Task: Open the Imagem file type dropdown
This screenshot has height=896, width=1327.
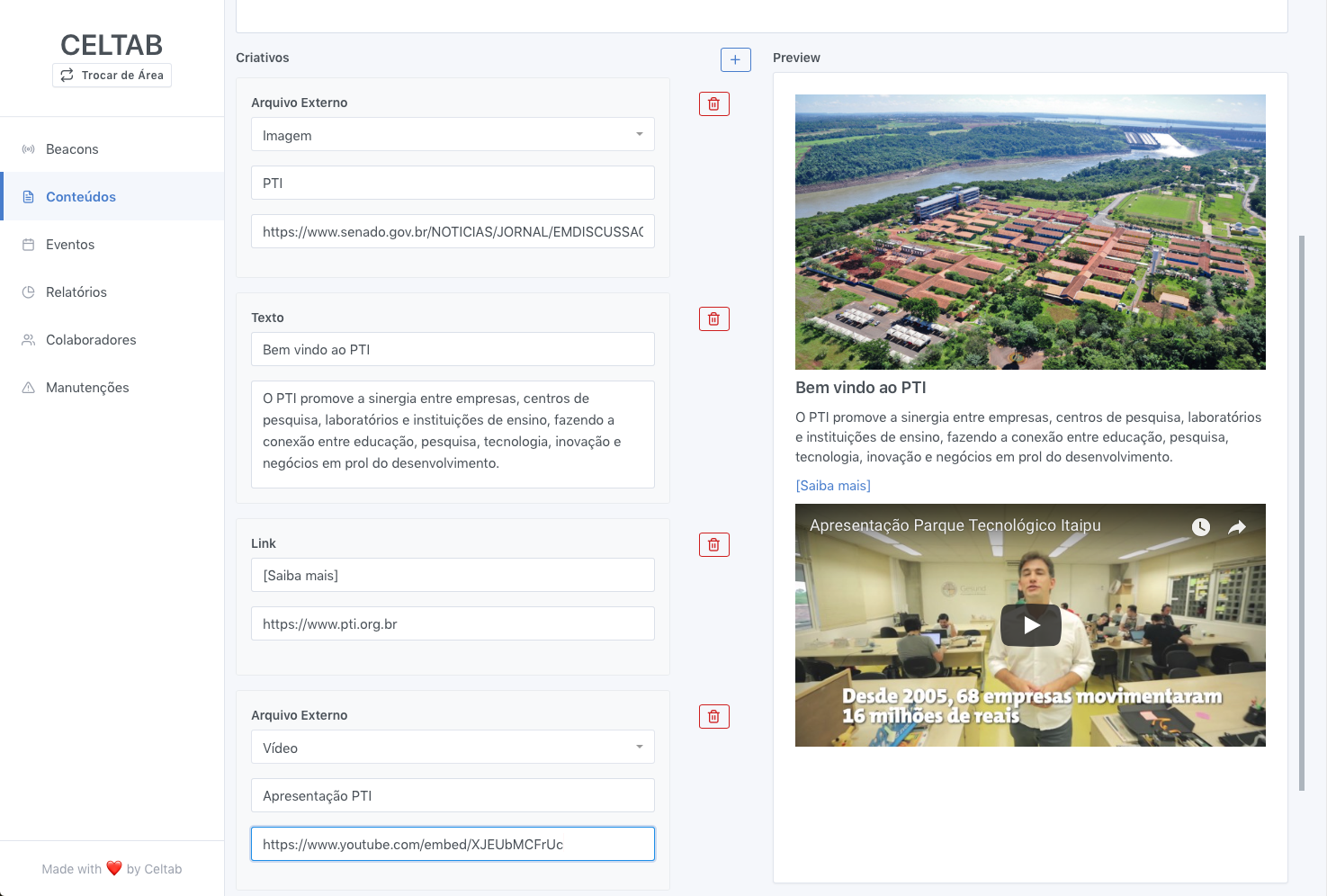Action: click(x=453, y=135)
